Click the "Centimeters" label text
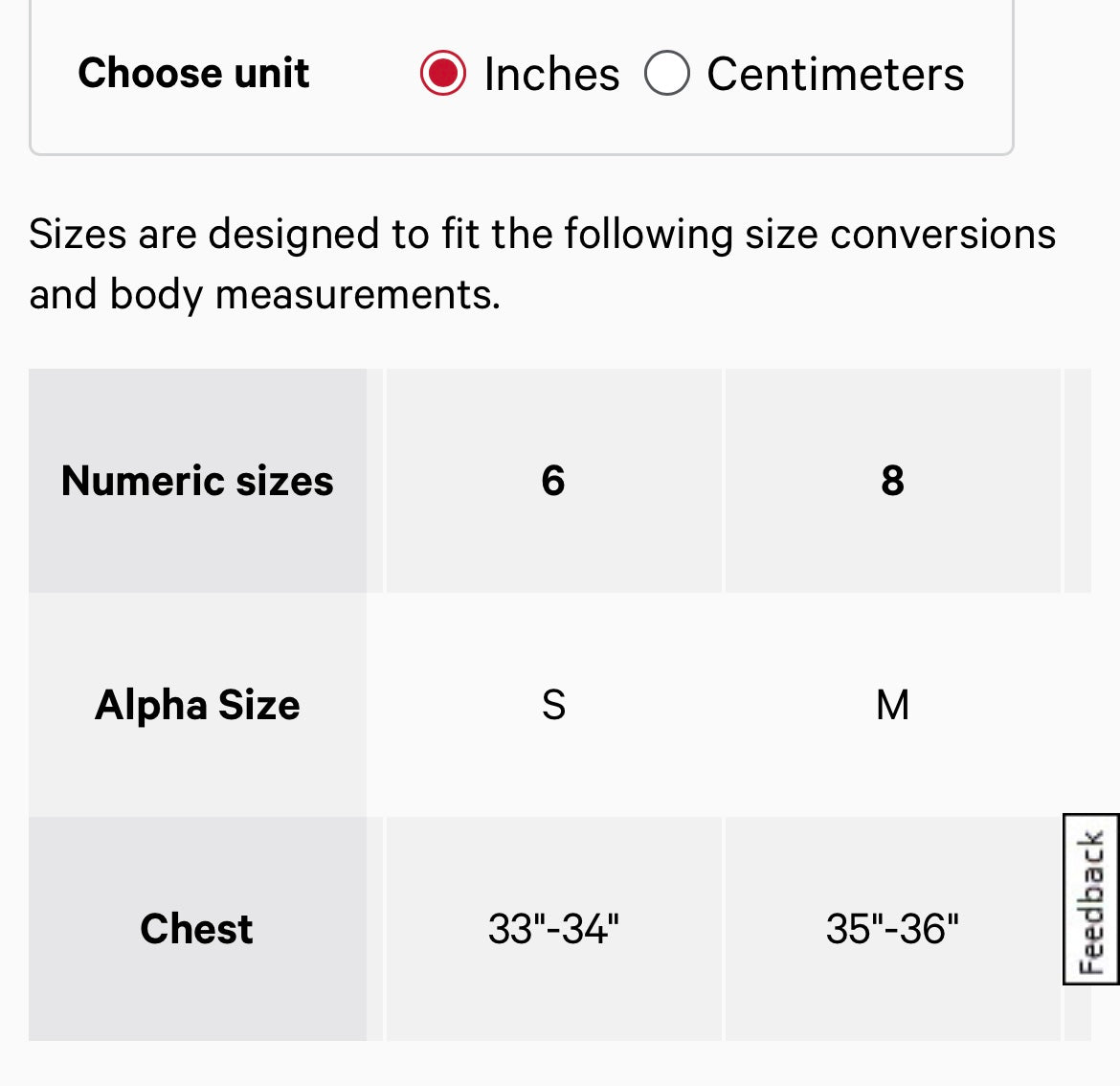 [835, 75]
